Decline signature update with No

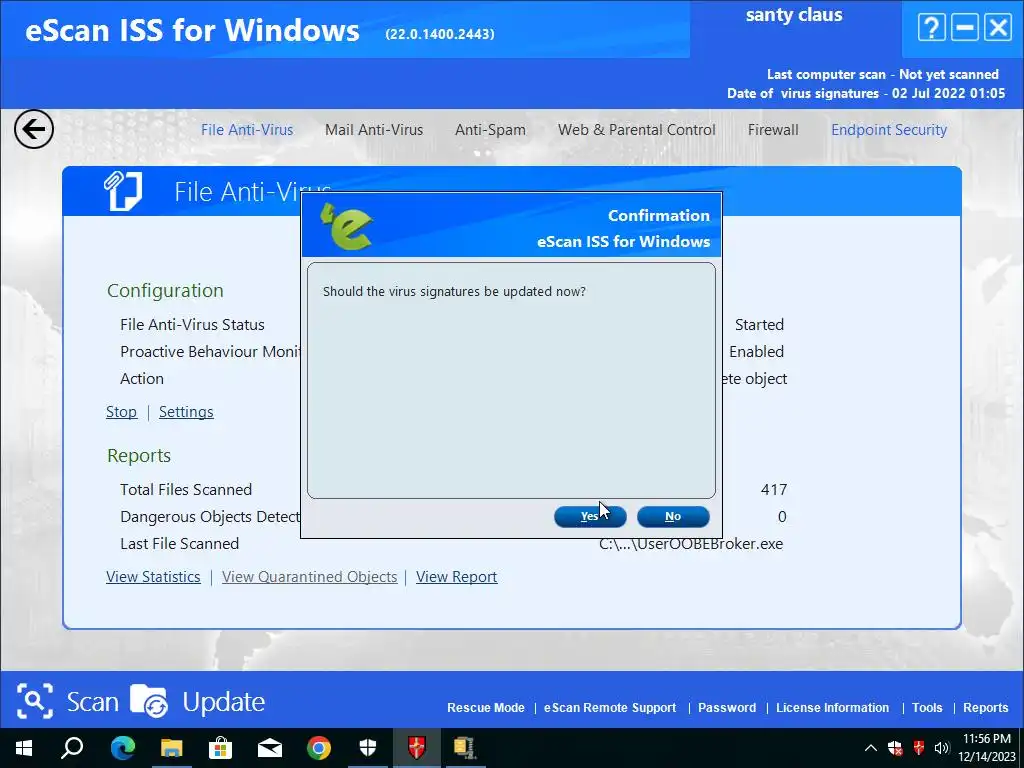673,517
